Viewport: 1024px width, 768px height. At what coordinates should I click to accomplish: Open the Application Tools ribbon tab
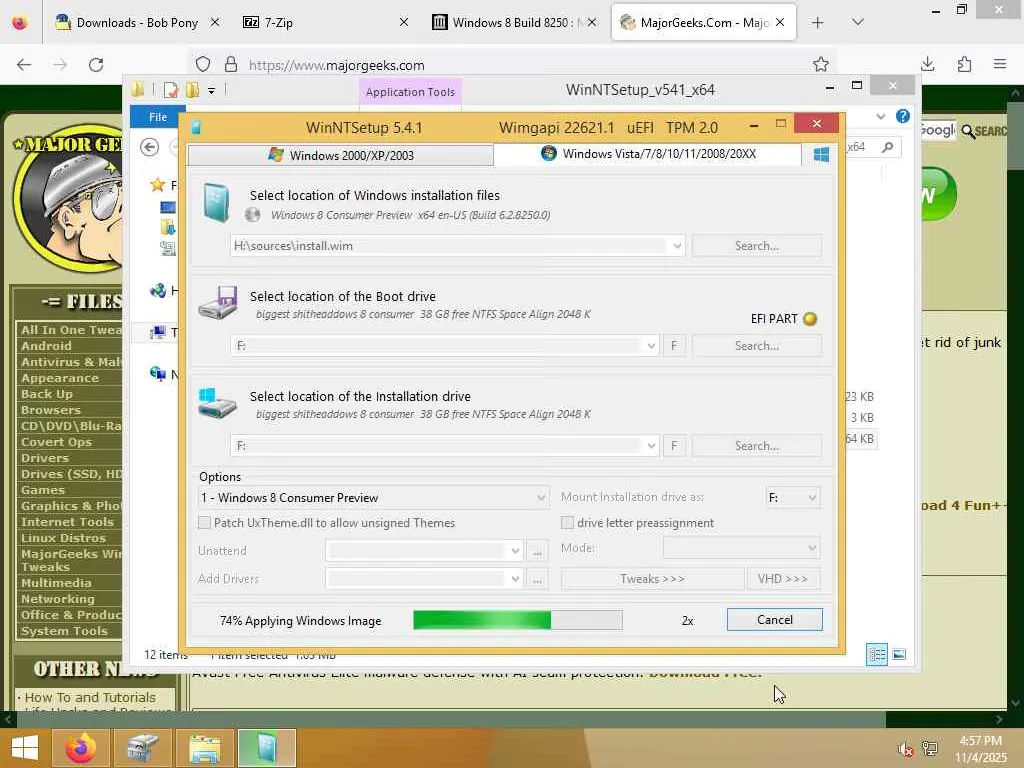410,92
